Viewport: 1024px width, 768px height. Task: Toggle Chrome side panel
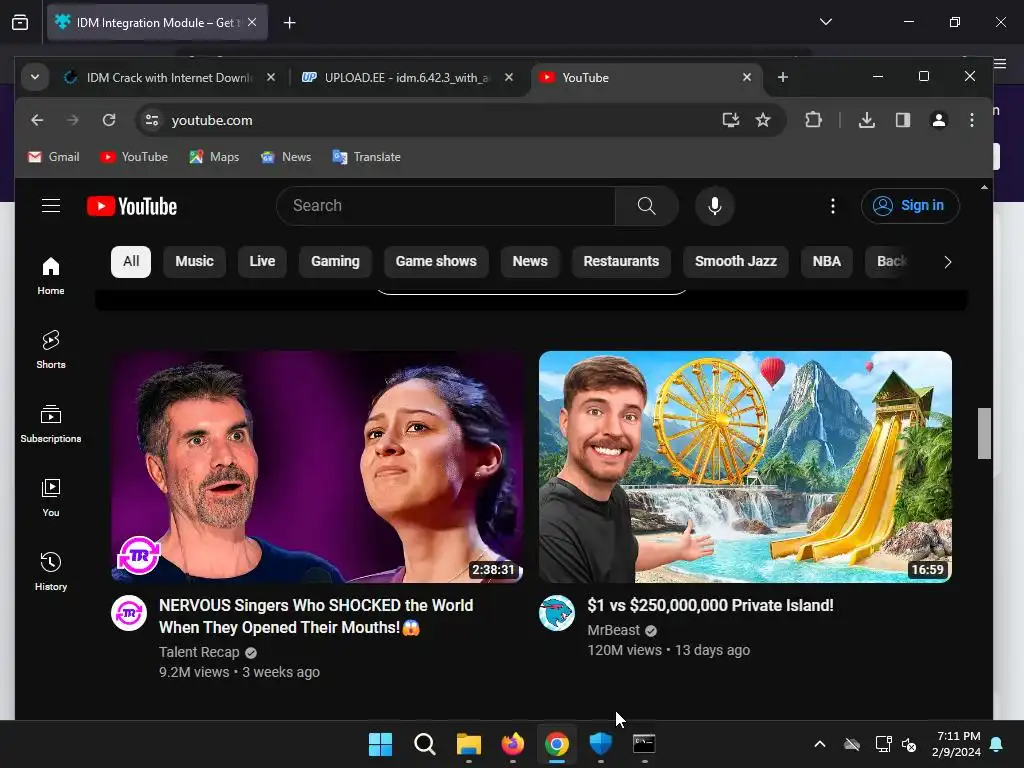tap(903, 120)
